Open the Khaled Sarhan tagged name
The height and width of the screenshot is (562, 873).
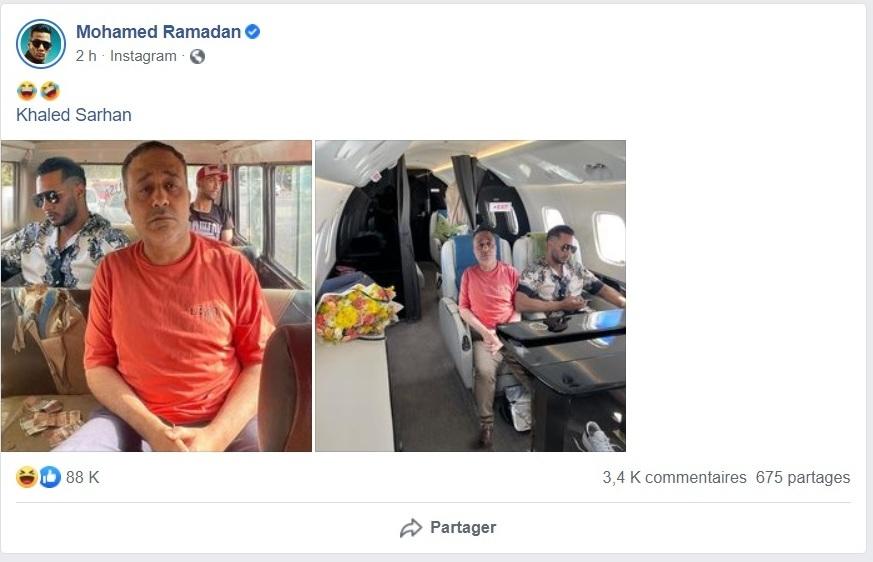point(73,115)
